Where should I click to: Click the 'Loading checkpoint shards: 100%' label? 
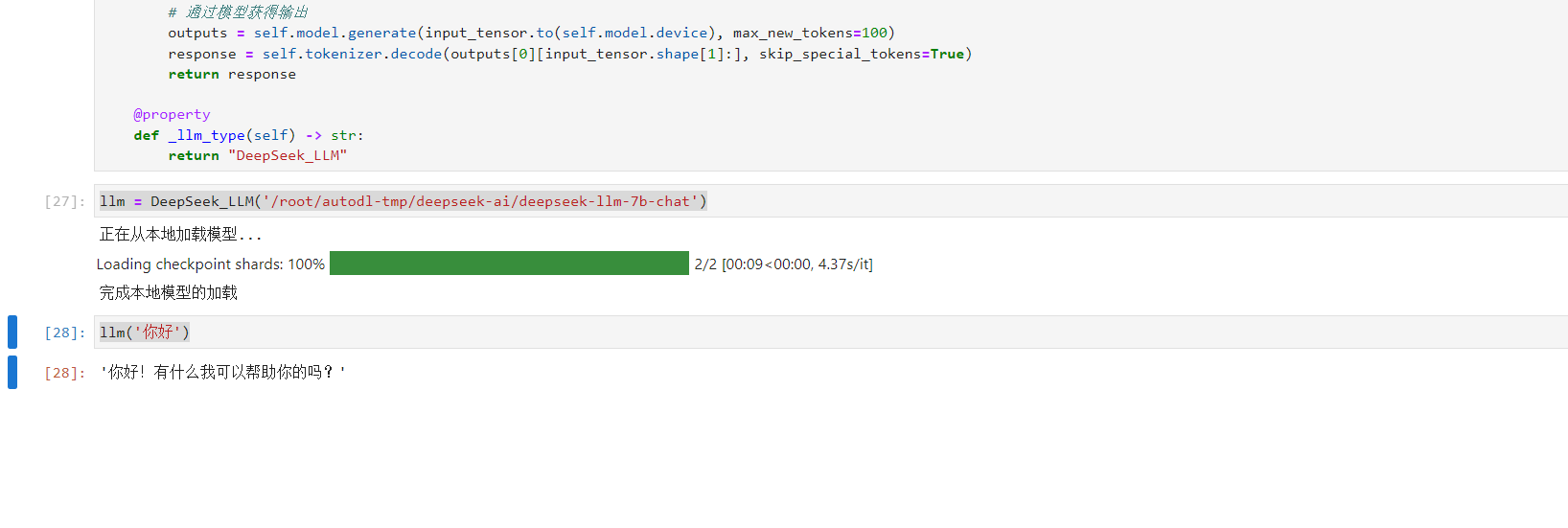coord(210,264)
